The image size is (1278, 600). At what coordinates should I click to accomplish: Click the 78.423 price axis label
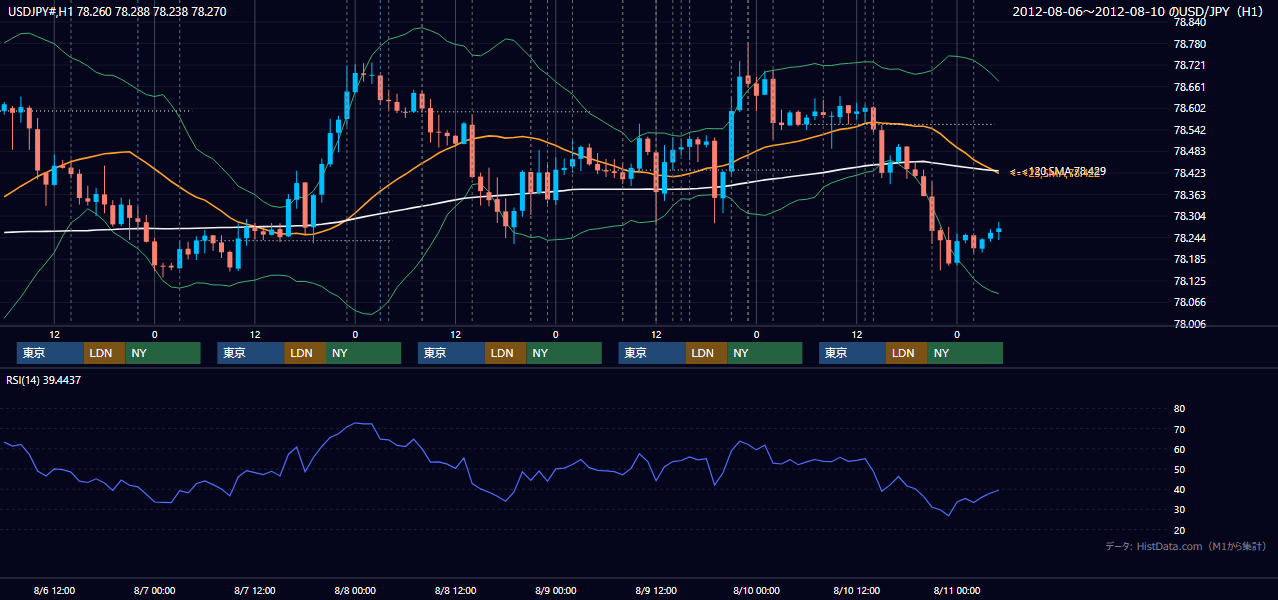pyautogui.click(x=1190, y=173)
